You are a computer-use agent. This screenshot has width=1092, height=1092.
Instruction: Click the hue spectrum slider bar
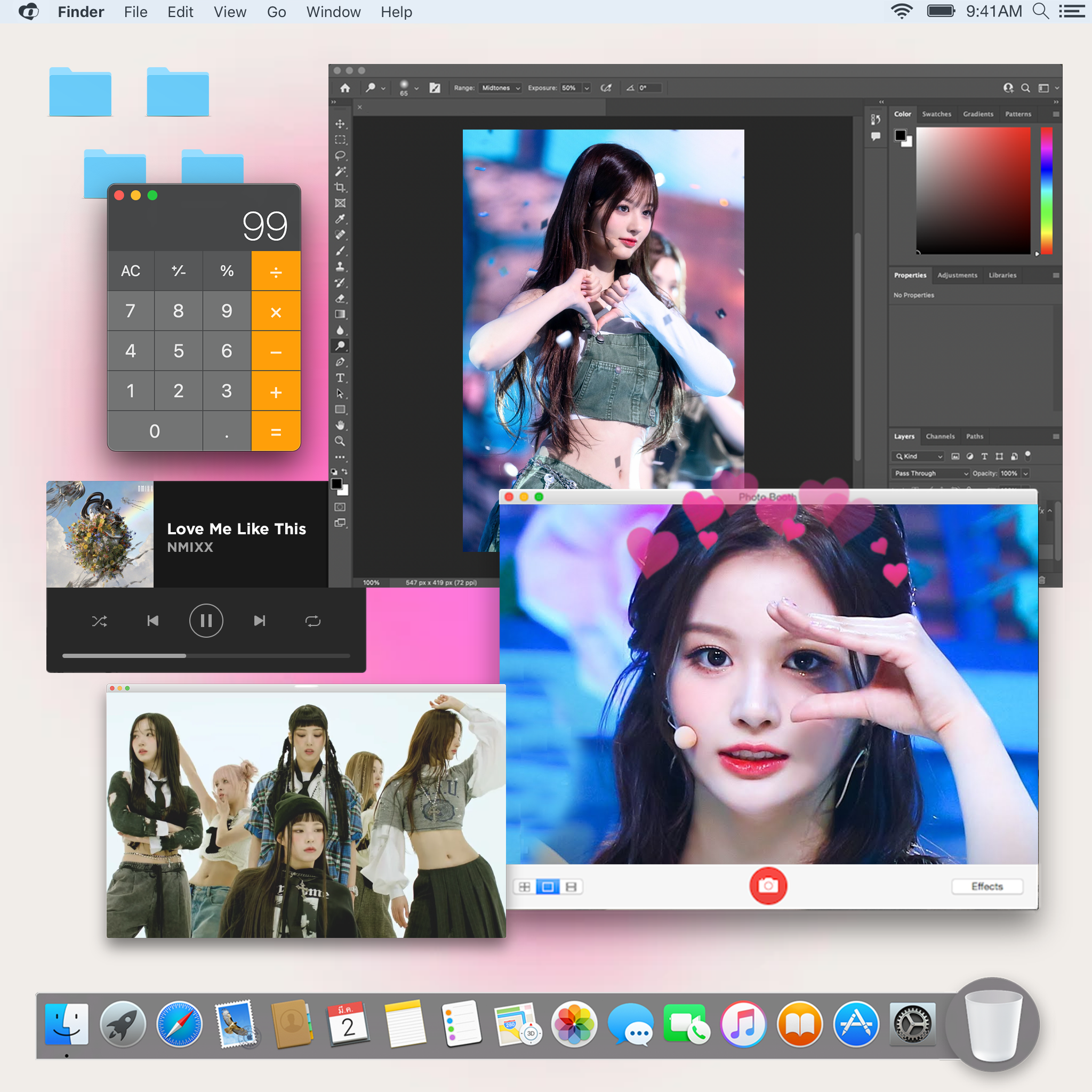pos(1046,190)
